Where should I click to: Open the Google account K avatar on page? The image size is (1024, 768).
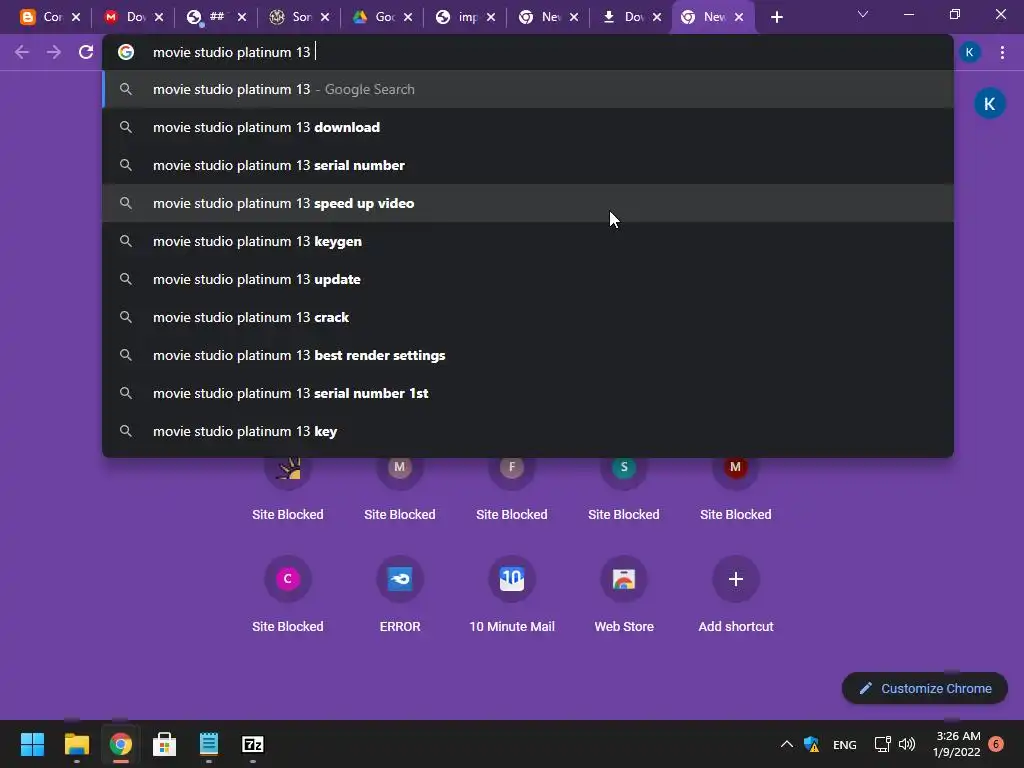989,104
